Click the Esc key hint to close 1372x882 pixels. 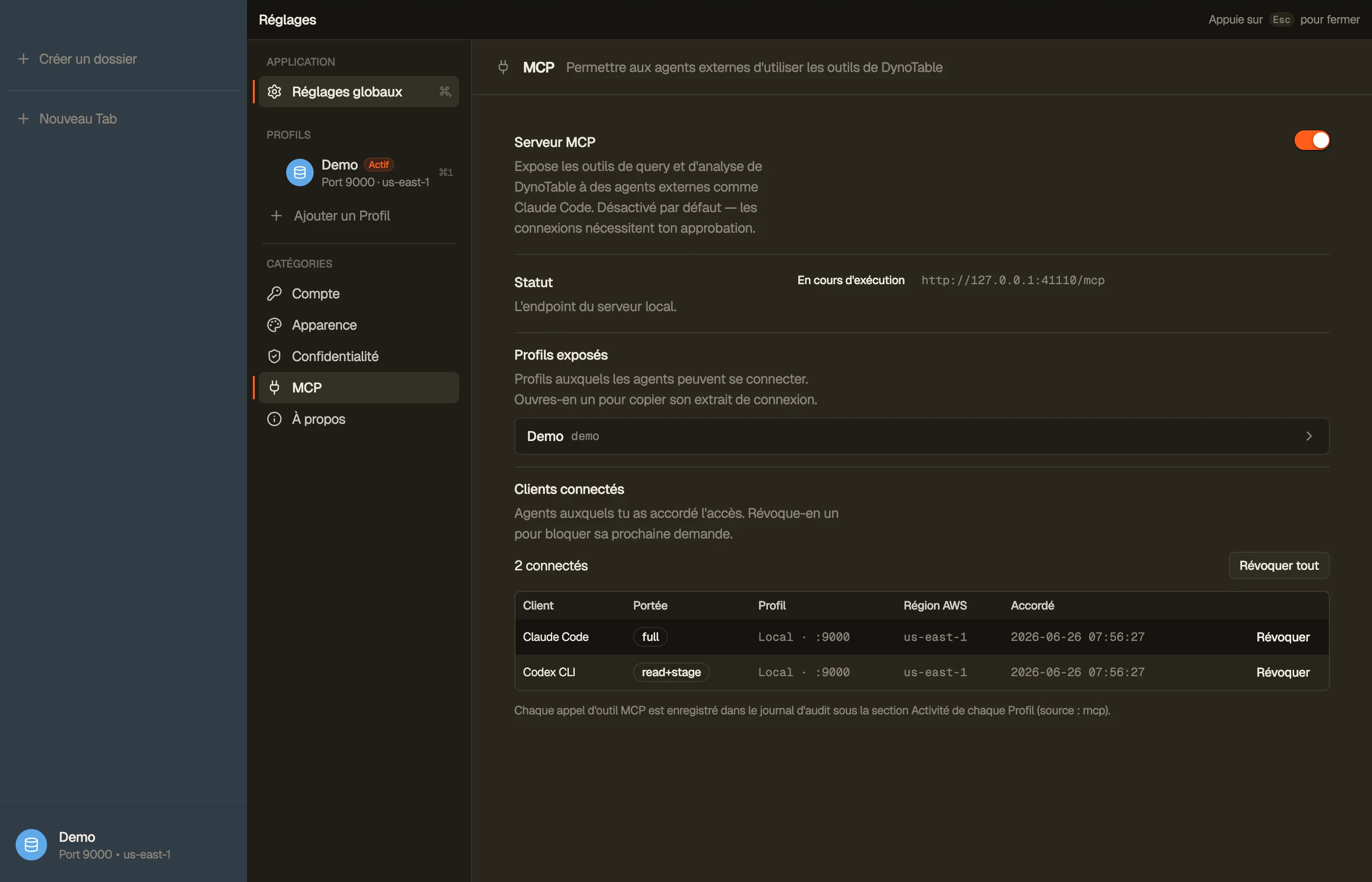1281,20
